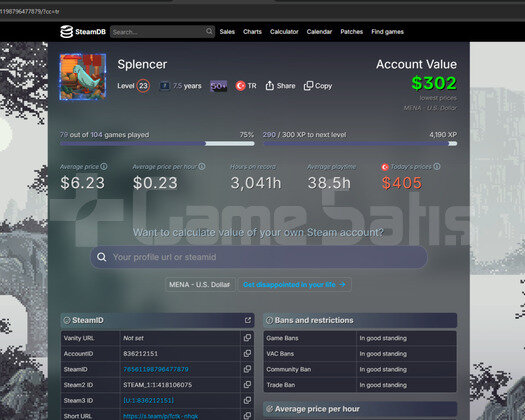Viewport: 525px width, 420px height.
Task: Copy the Steam2 ID value
Action: pos(247,384)
